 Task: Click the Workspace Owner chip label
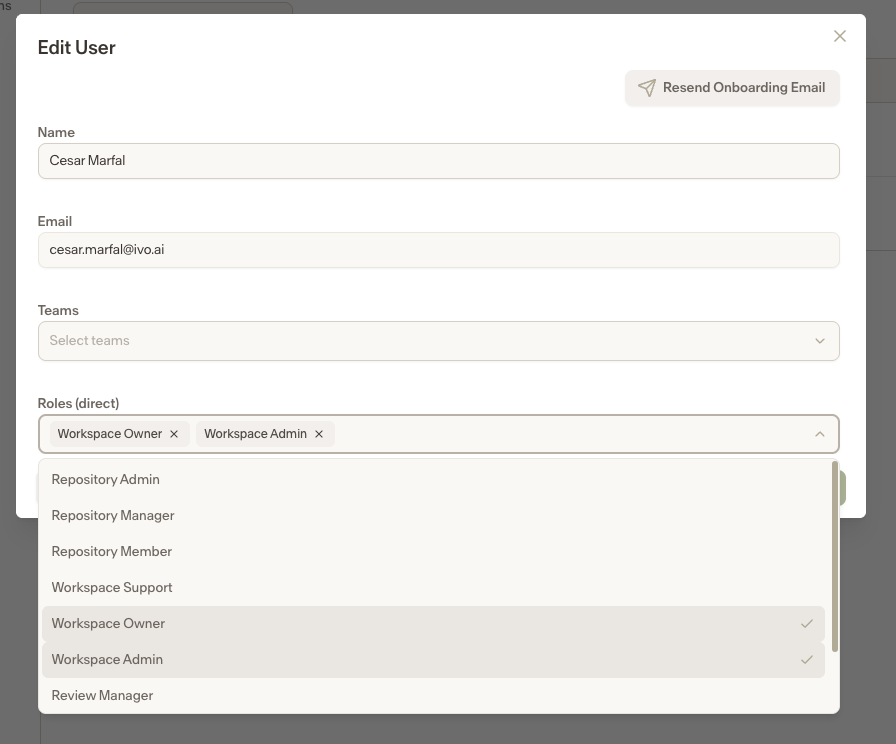[110, 434]
